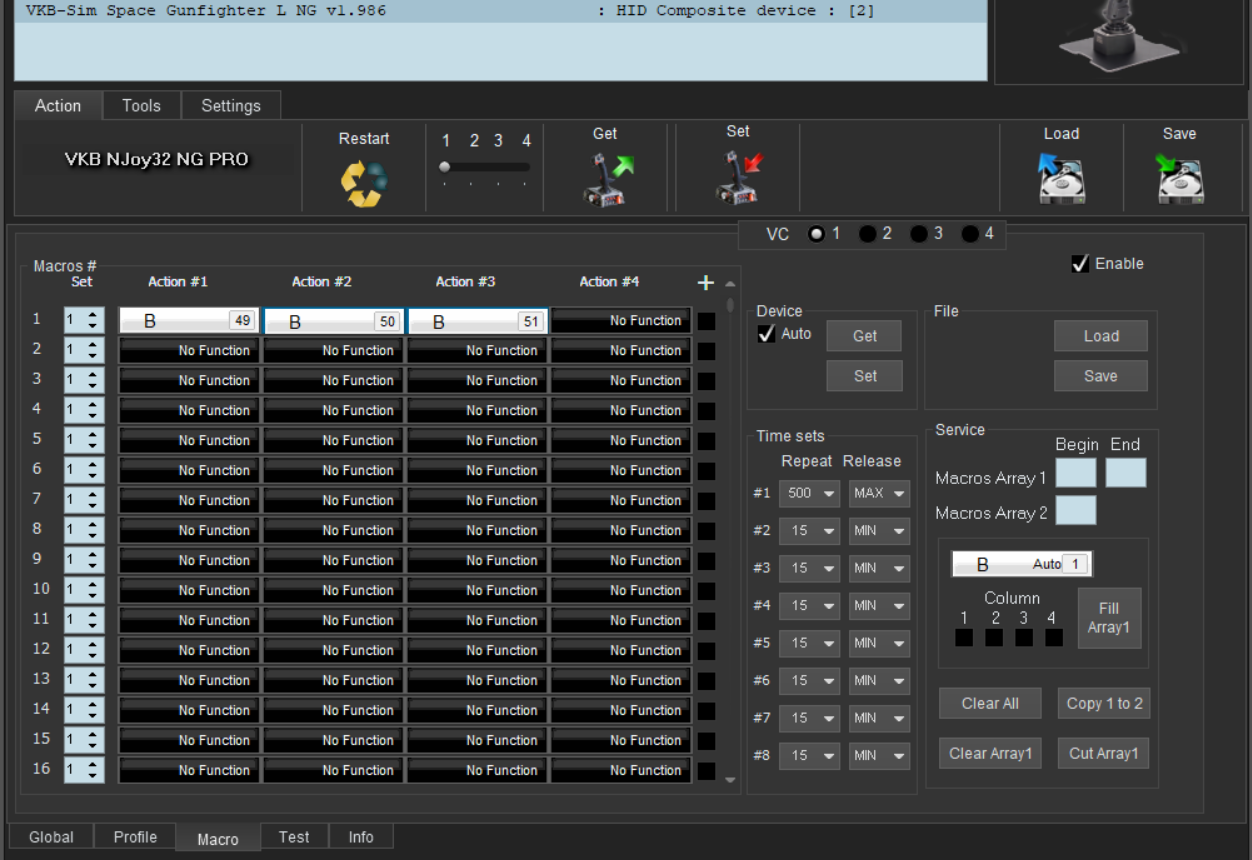Click the Set stepper for macro row 1
The height and width of the screenshot is (860, 1252).
point(84,321)
